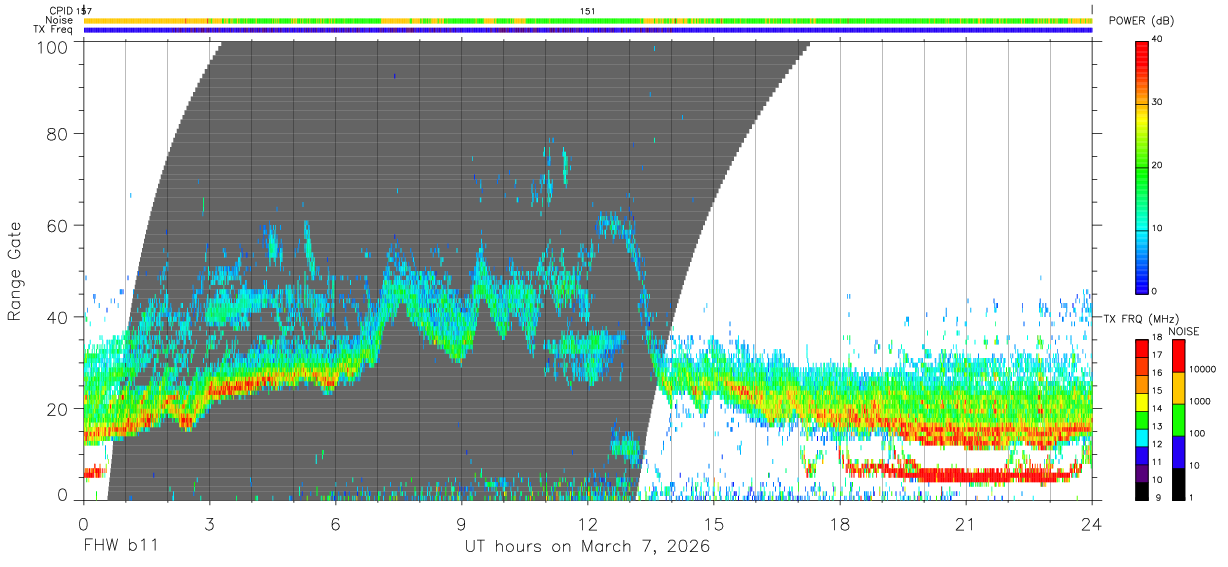Click the y-axis tick label '60'
1228x567 pixels.
tap(58, 225)
